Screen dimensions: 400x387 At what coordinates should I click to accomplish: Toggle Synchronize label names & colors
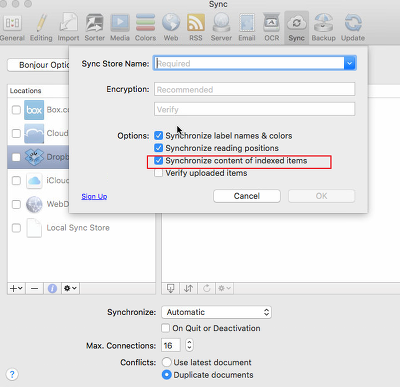tap(159, 136)
